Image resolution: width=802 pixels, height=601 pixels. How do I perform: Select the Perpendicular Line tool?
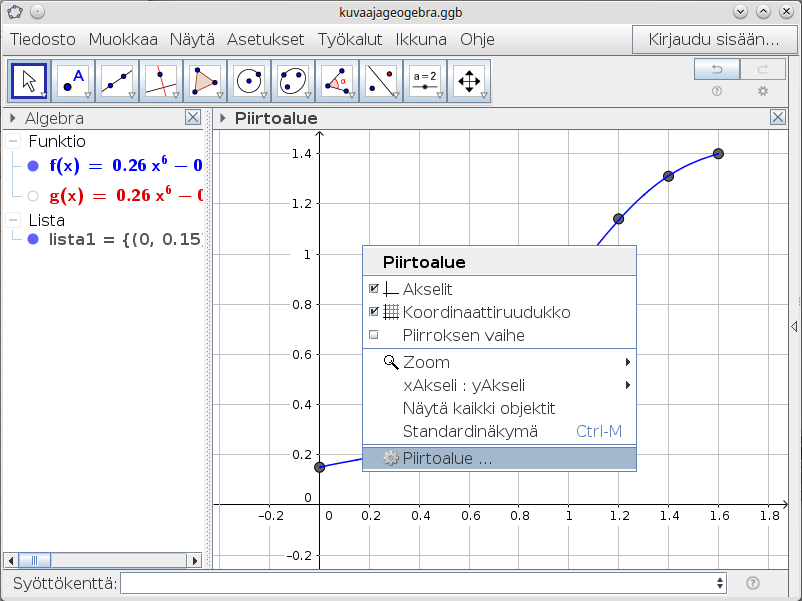click(x=161, y=81)
